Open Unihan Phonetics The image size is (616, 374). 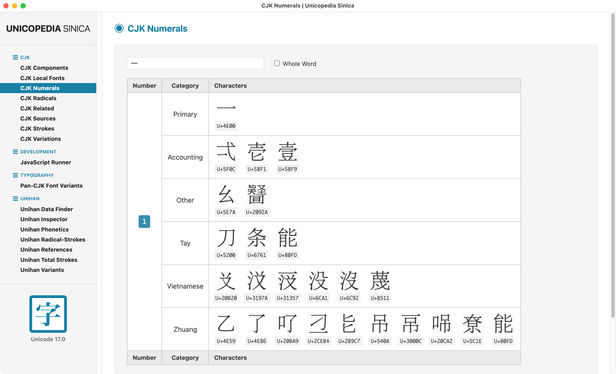44,229
